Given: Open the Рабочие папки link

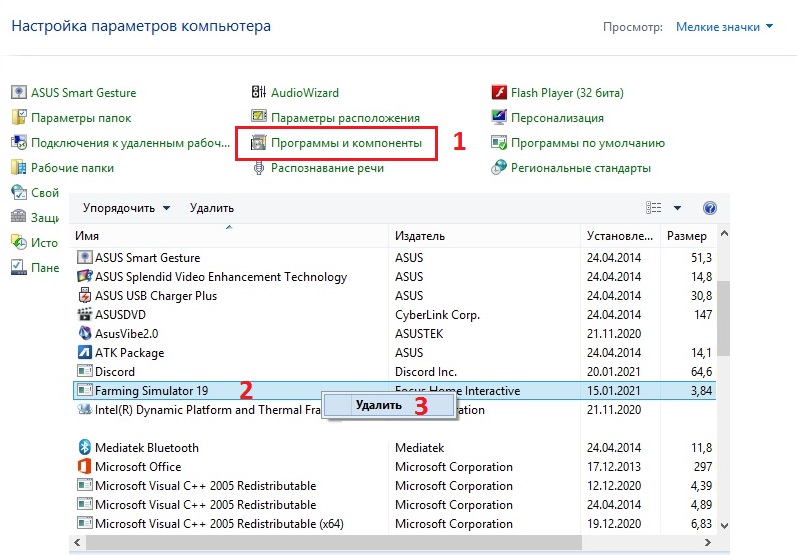Looking at the screenshot, I should point(72,168).
